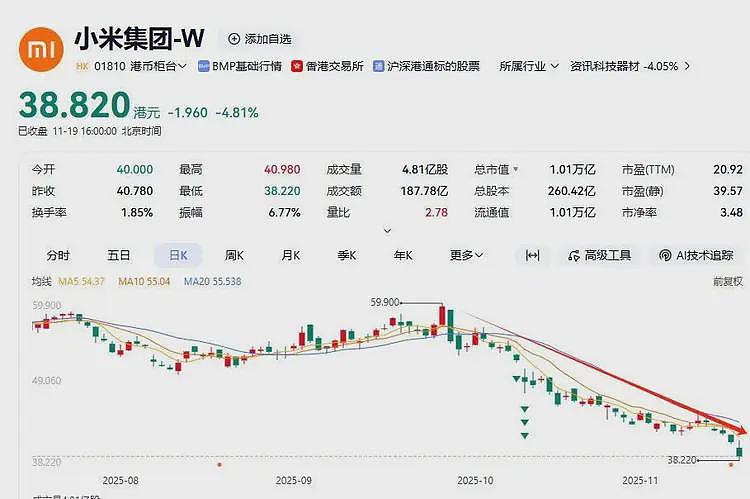This screenshot has height=499, width=750.
Task: Click the Xiaomi MI logo
Action: (41, 49)
